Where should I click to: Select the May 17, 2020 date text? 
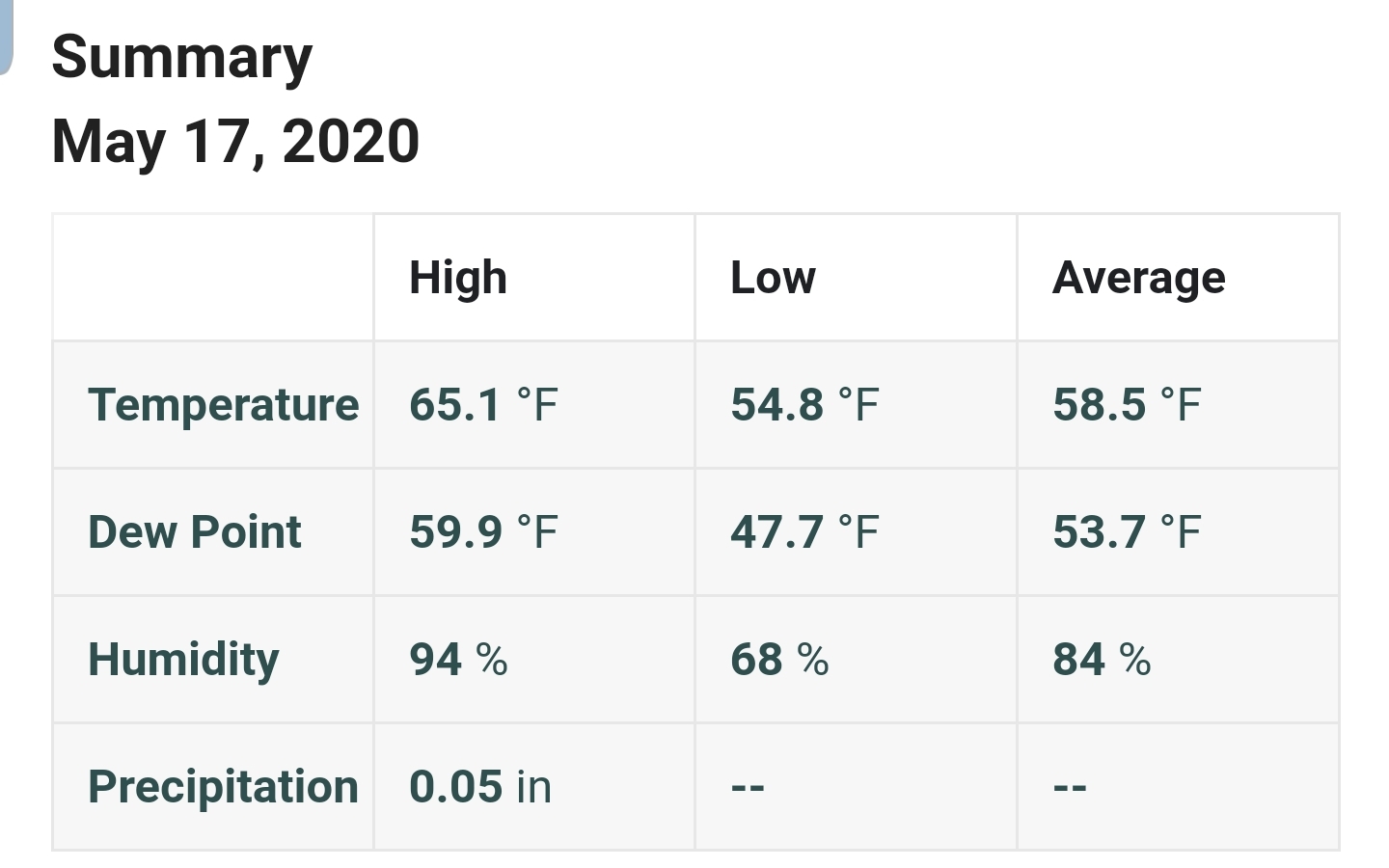tap(235, 142)
